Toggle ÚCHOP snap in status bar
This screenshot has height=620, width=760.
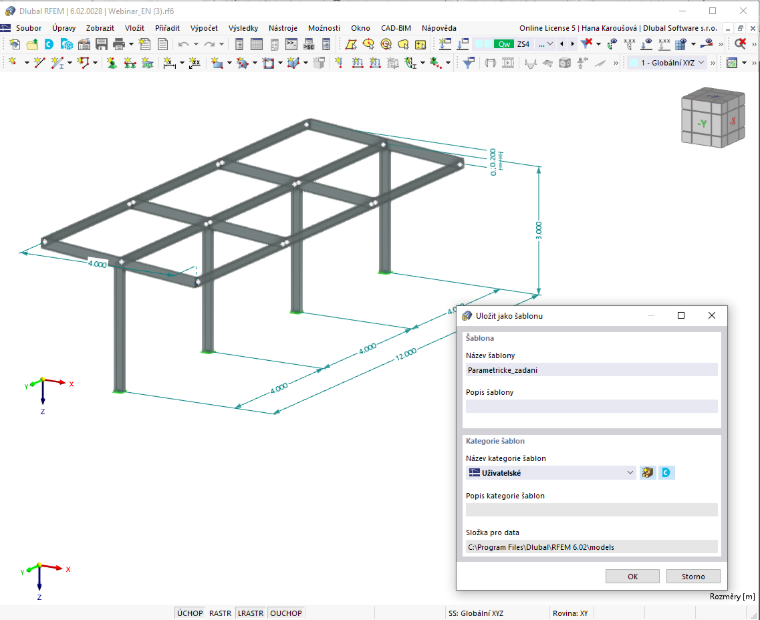(x=190, y=613)
